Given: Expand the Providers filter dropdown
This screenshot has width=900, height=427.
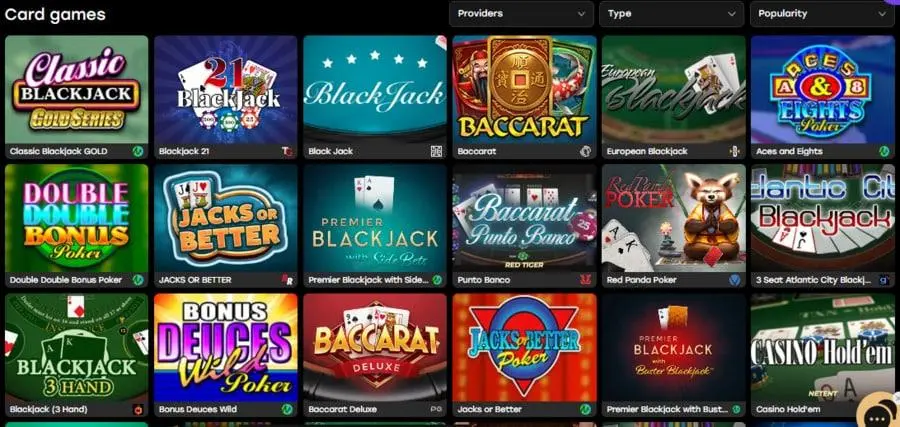Looking at the screenshot, I should pos(522,14).
